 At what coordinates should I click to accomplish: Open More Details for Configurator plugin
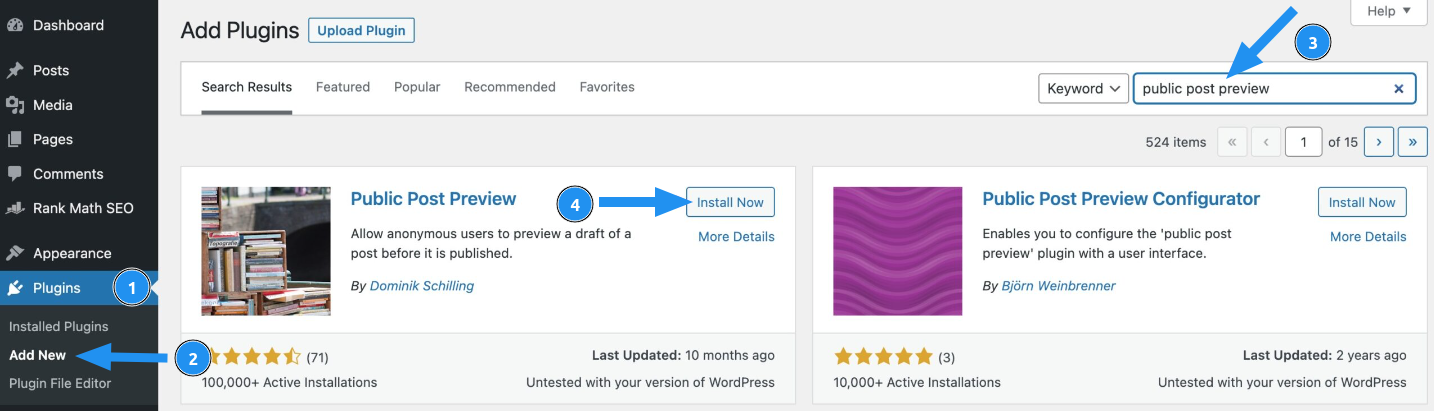click(x=1368, y=237)
